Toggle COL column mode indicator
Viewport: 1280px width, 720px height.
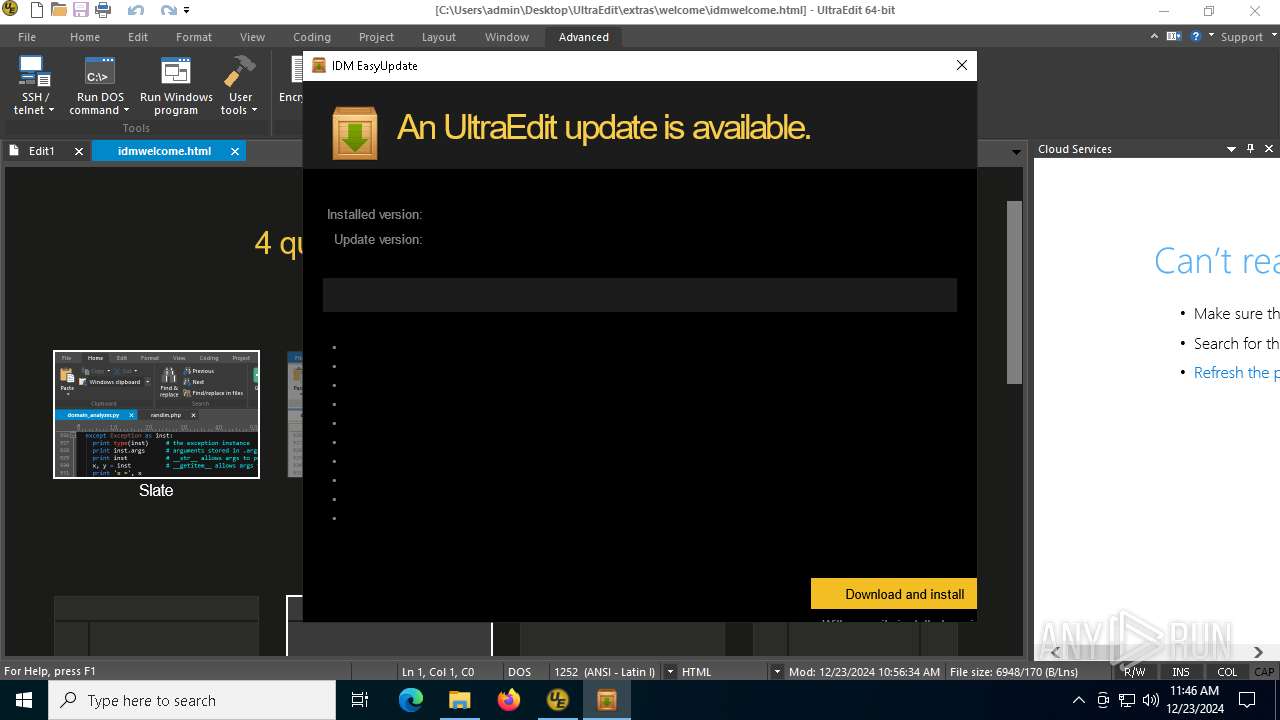click(x=1227, y=672)
